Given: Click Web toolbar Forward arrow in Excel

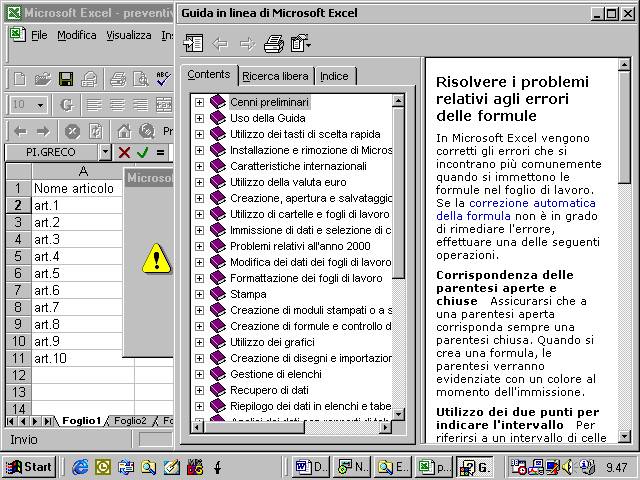Looking at the screenshot, I should click(x=43, y=131).
